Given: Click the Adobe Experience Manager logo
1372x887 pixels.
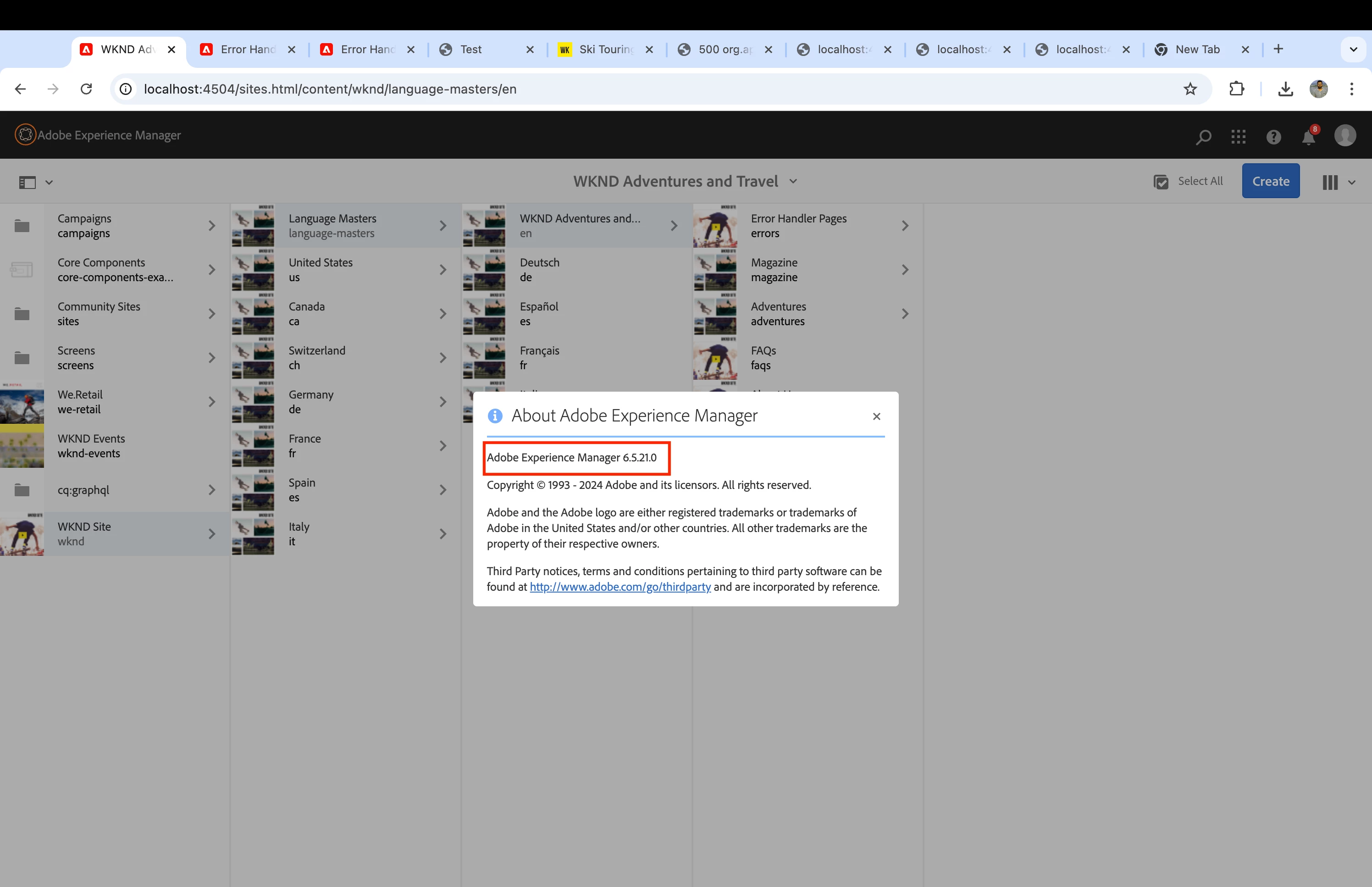Looking at the screenshot, I should click(25, 135).
